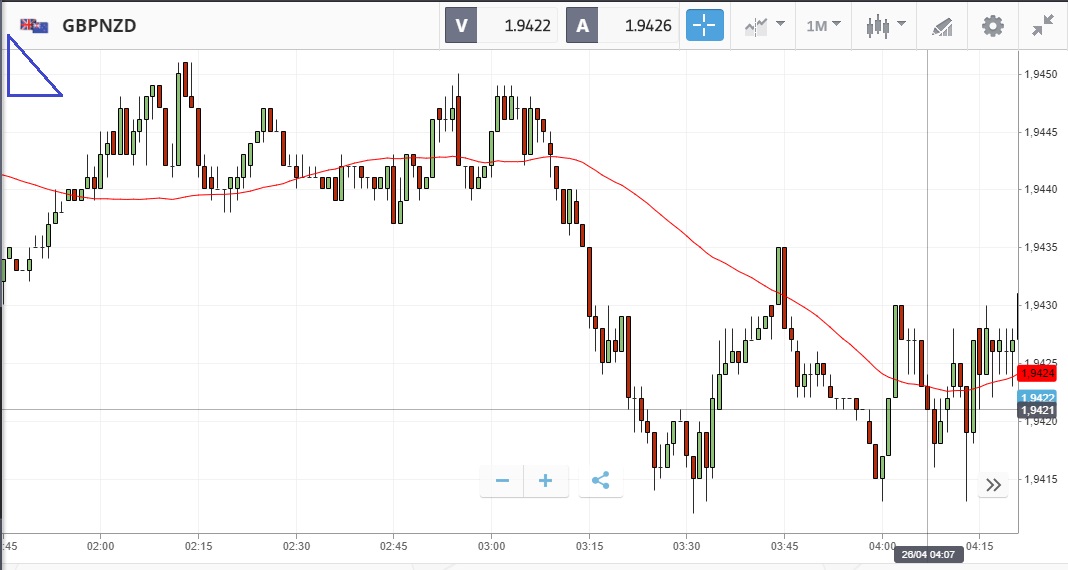The image size is (1068, 570).
Task: Share the chart using share icon
Action: coord(600,481)
